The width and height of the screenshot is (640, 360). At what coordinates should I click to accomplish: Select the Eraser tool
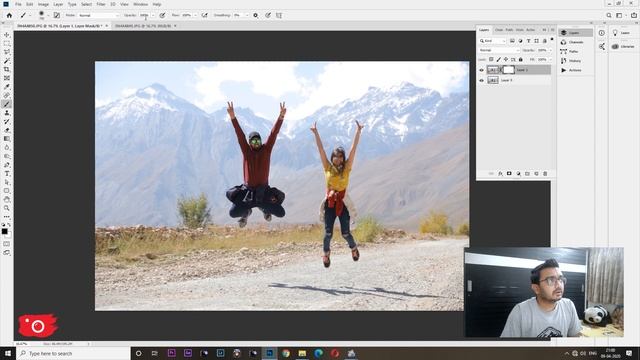tap(7, 130)
